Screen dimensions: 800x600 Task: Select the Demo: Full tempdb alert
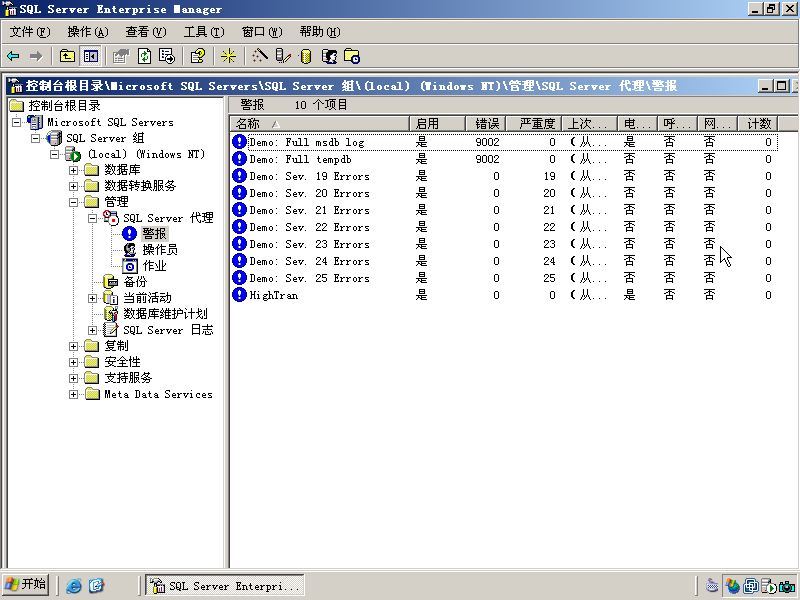point(300,159)
